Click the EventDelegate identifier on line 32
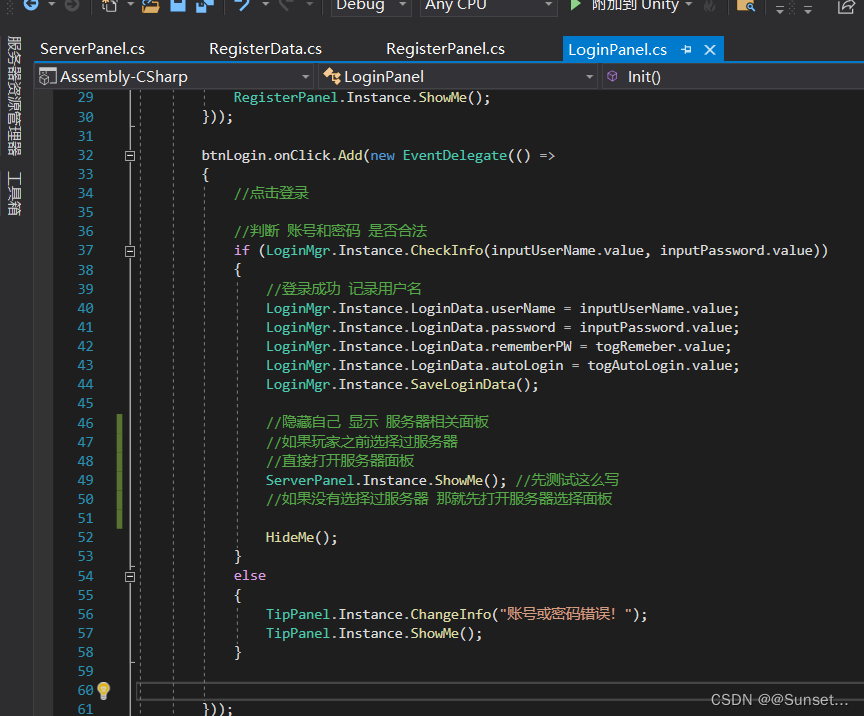 coord(455,155)
